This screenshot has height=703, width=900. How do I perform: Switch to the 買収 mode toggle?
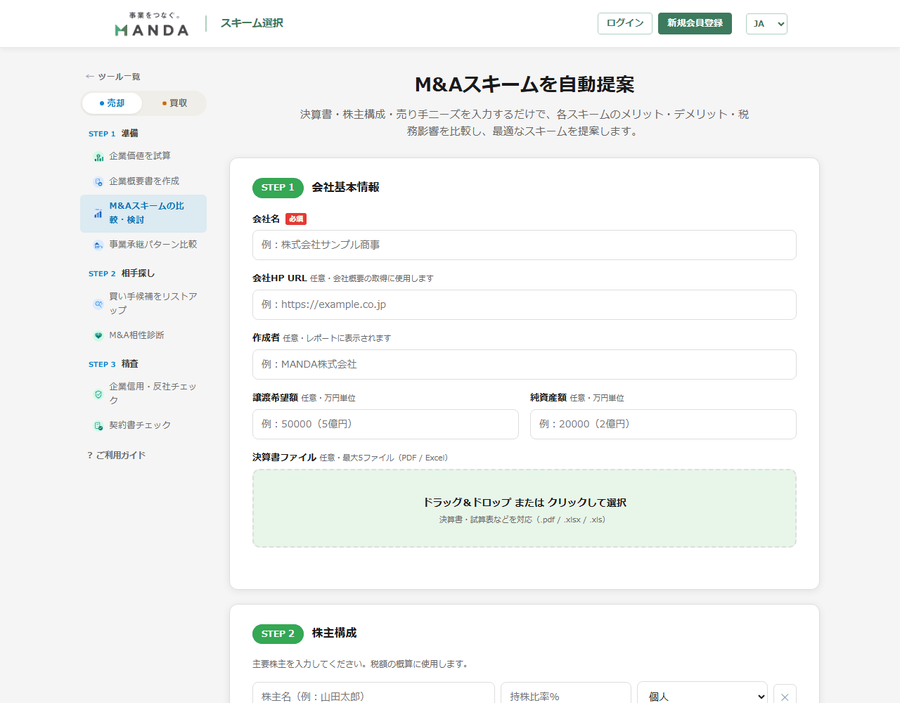click(174, 103)
